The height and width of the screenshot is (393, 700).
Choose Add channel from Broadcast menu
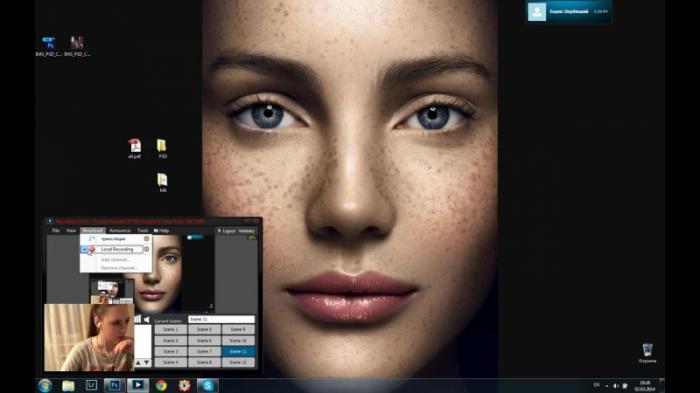tap(115, 259)
